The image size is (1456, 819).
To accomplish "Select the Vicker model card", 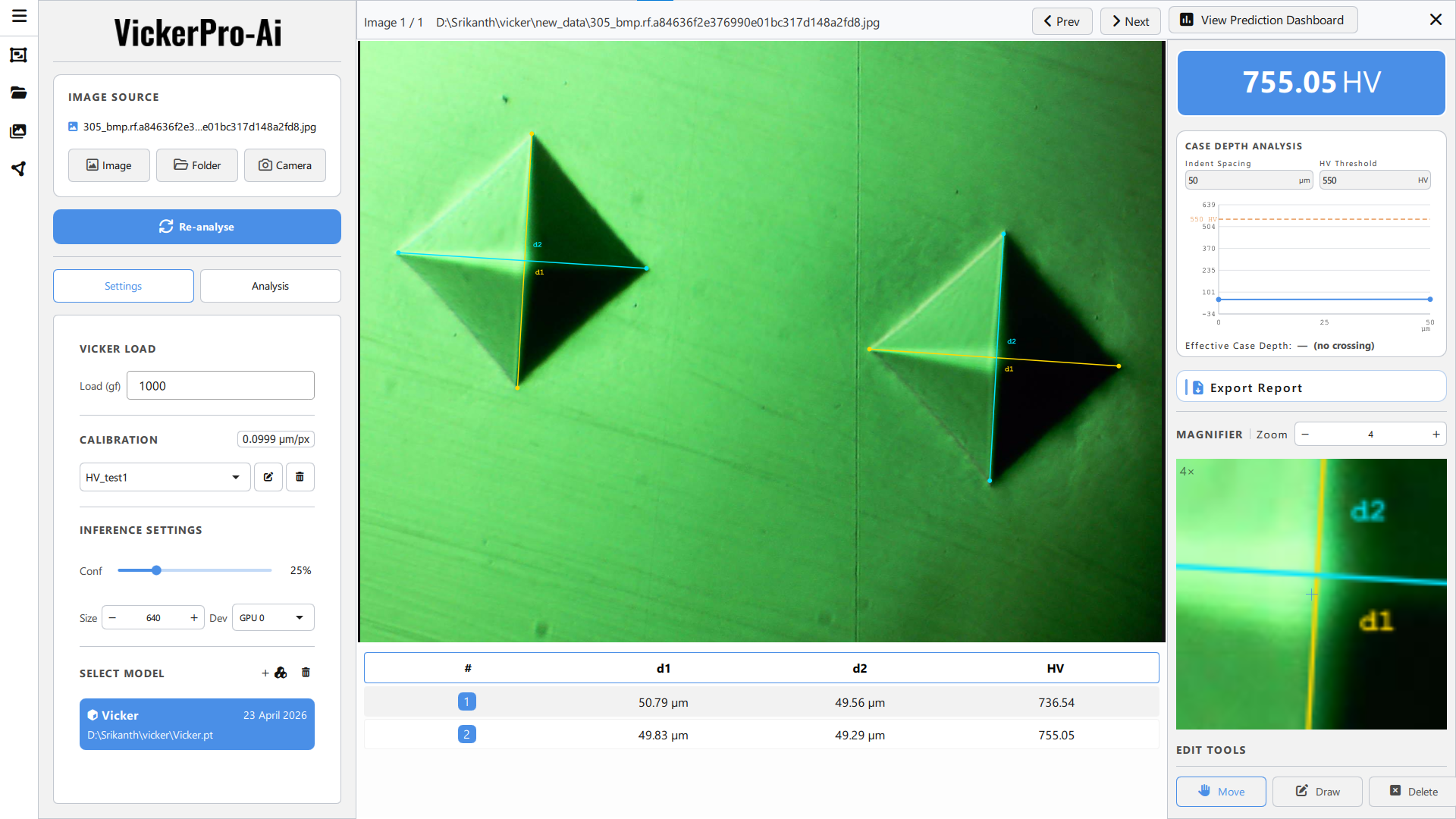I will pos(197,724).
